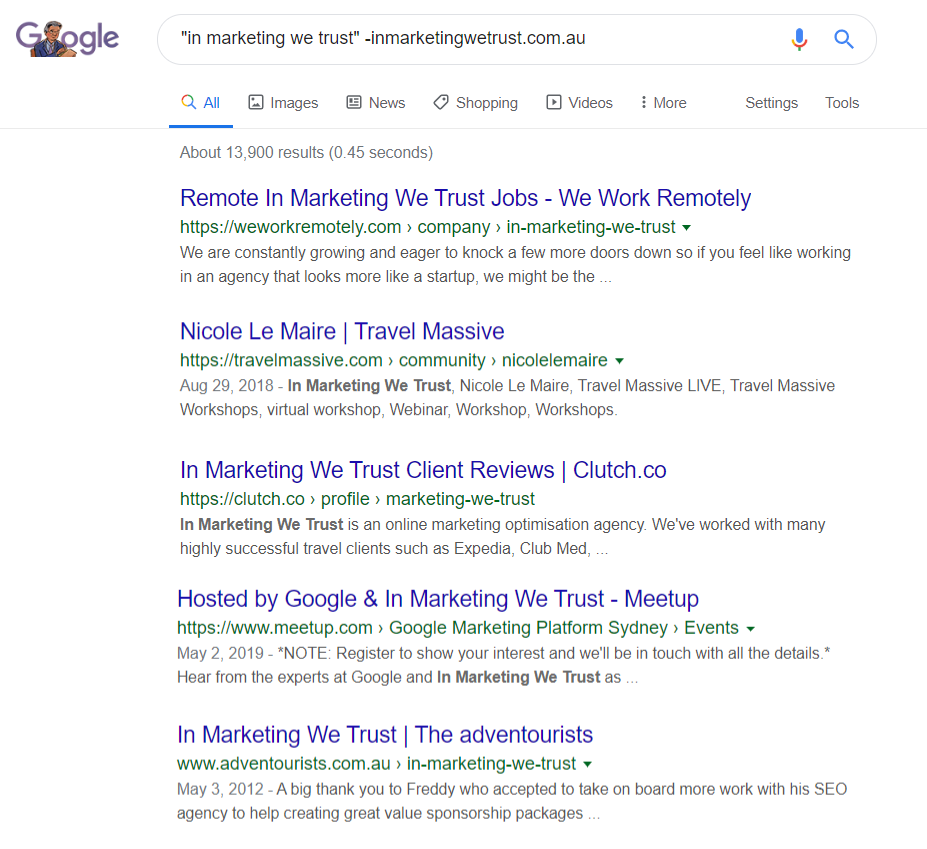Switch to the Videos tab
The width and height of the screenshot is (927, 849).
(579, 103)
